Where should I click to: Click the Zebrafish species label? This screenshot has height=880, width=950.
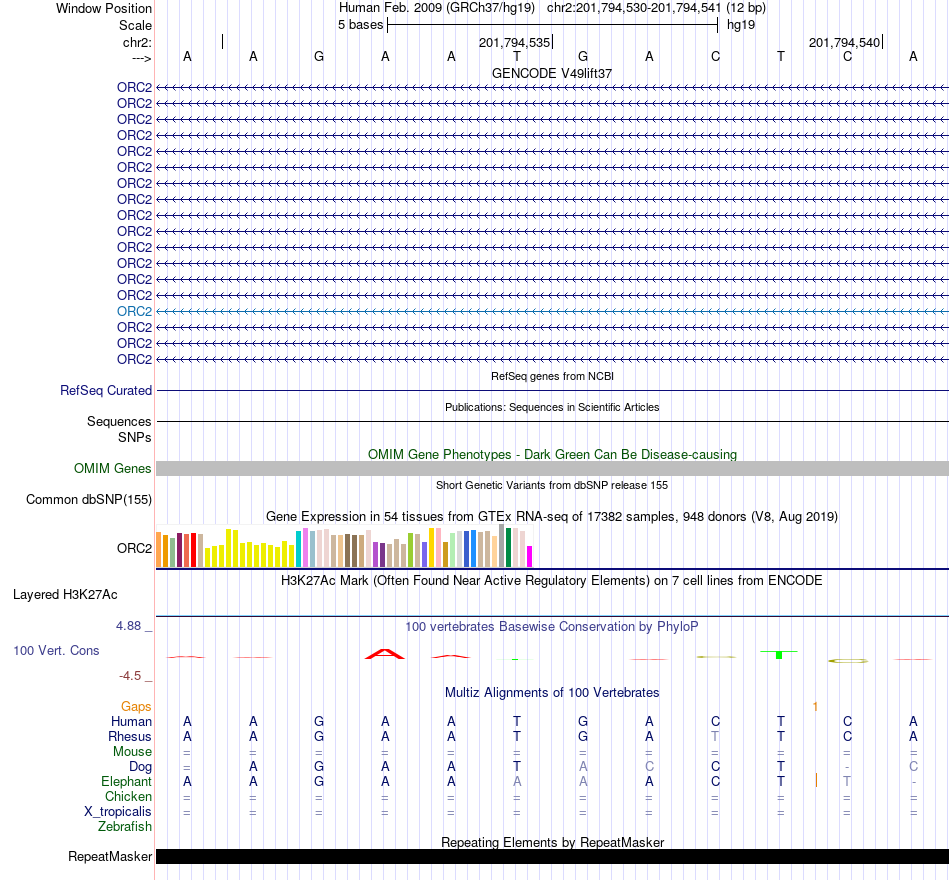click(x=125, y=827)
